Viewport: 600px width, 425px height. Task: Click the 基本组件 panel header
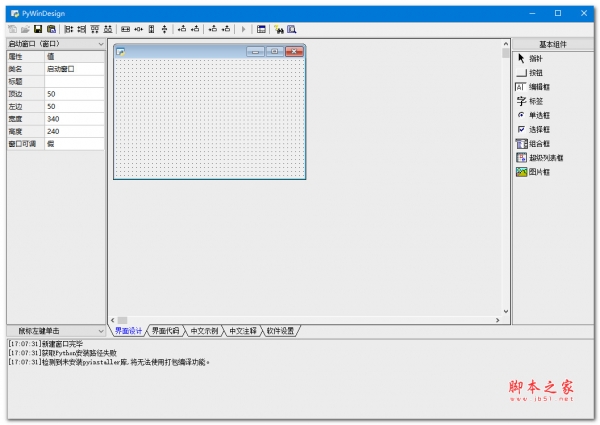click(x=553, y=44)
